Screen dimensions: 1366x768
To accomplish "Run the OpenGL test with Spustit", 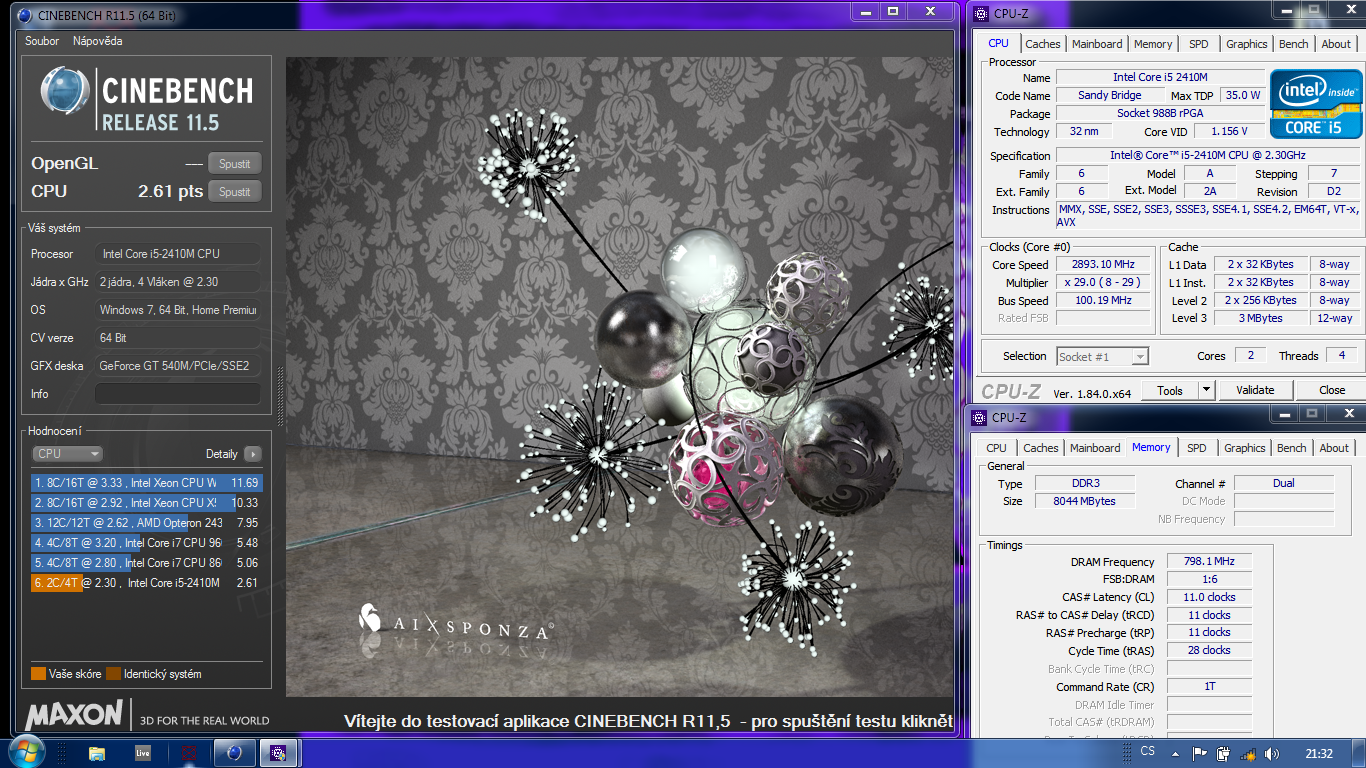I will point(235,164).
